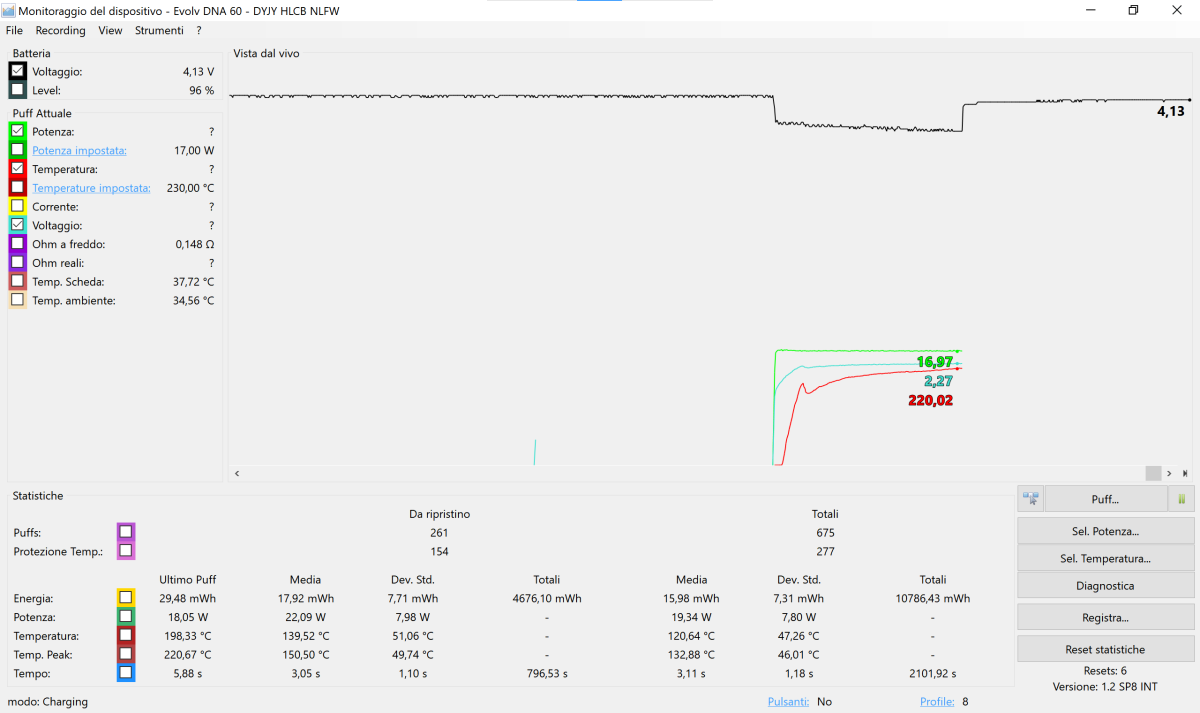
Task: Click the chart scrollbar's left arrow
Action: coord(237,473)
